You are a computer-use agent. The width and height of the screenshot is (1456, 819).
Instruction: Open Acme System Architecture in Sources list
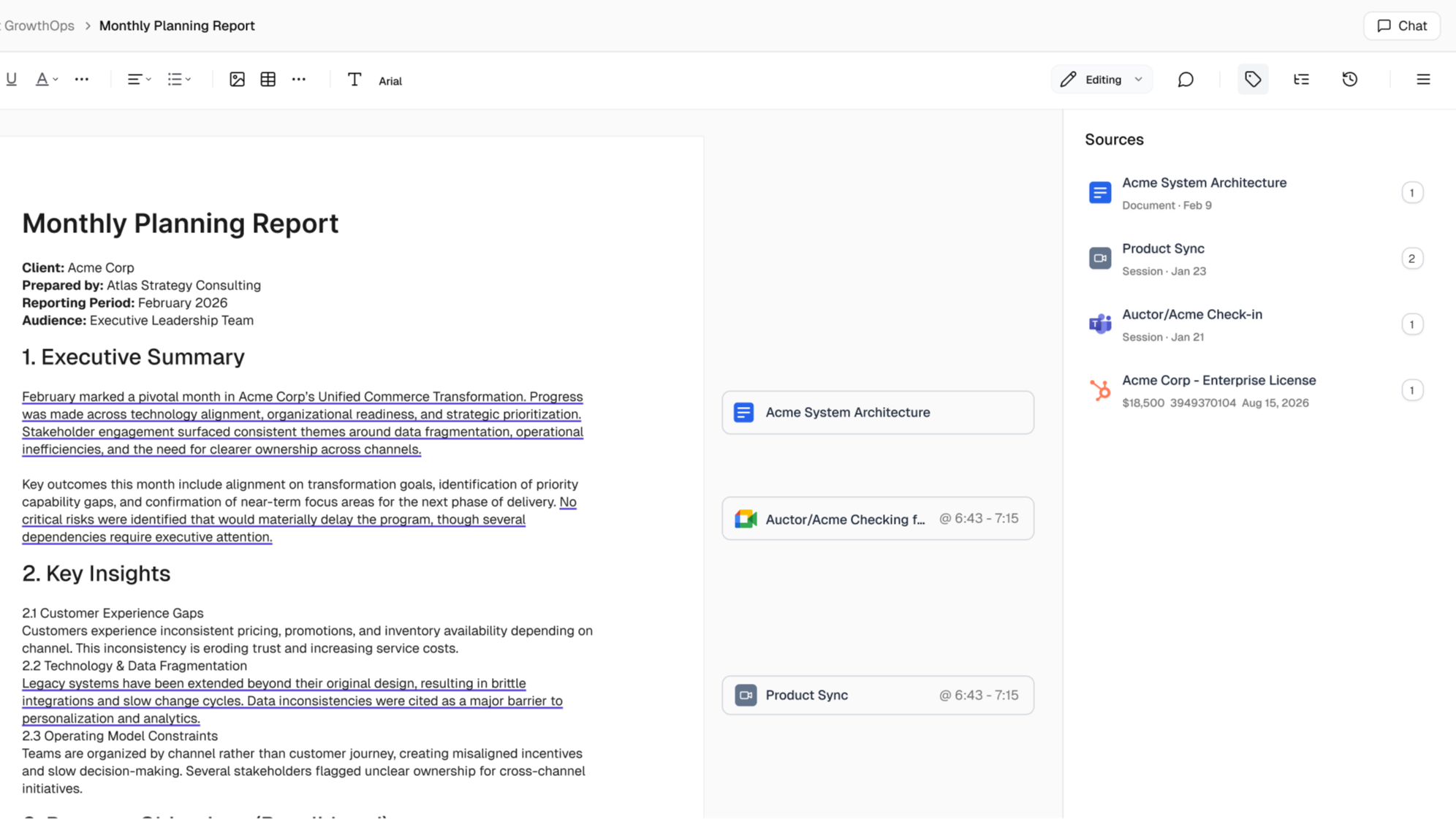(x=1256, y=193)
